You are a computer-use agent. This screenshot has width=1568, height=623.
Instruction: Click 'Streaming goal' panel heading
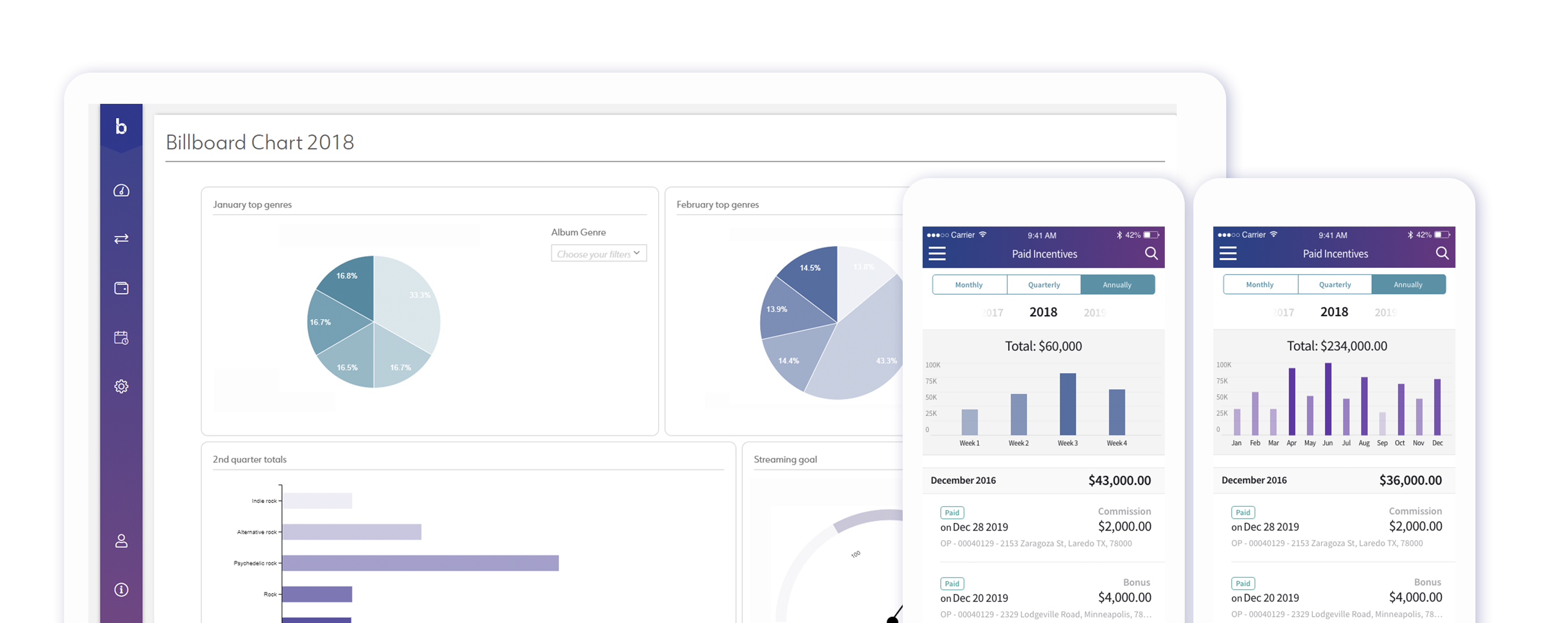(785, 459)
